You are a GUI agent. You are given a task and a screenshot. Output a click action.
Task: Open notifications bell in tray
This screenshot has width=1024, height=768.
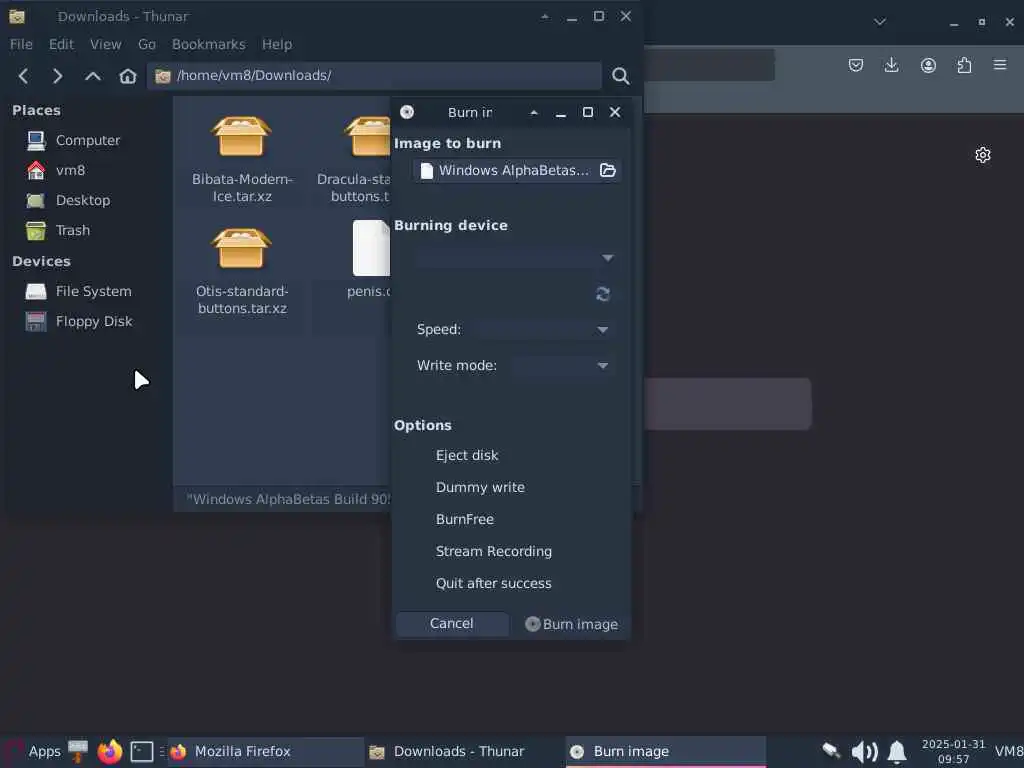(x=897, y=752)
